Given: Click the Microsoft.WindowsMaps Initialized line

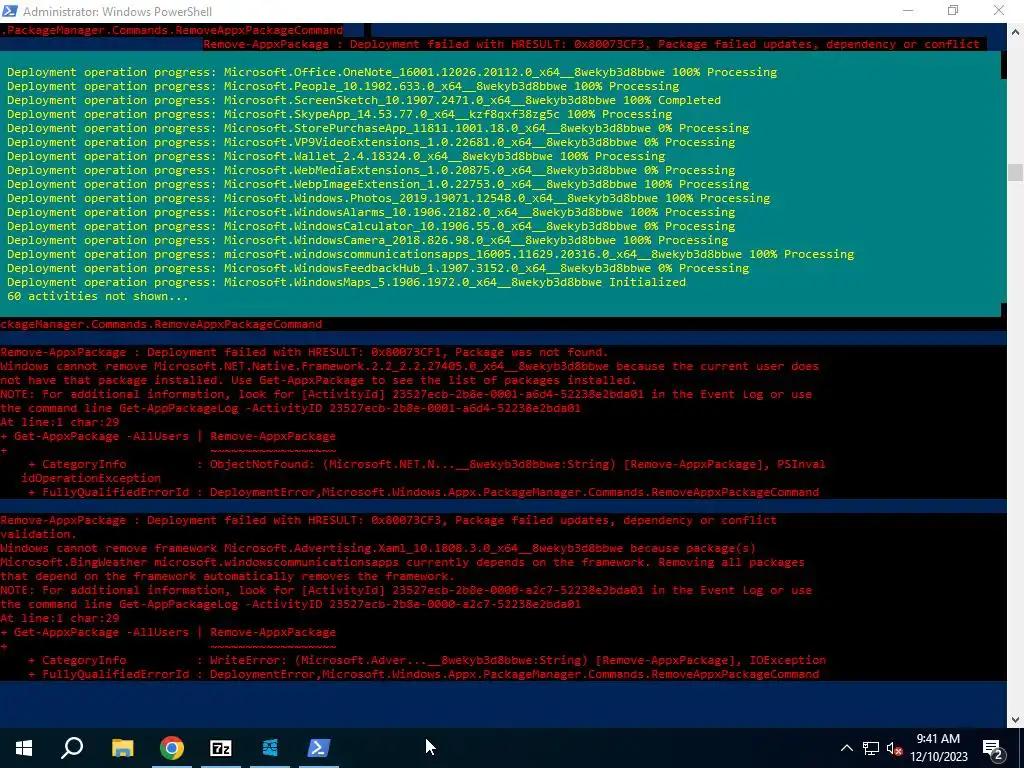Looking at the screenshot, I should pyautogui.click(x=346, y=282).
